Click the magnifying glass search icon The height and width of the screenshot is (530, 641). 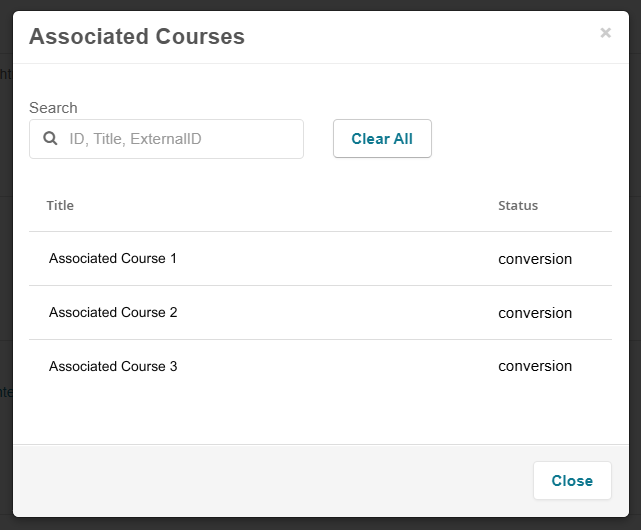[x=50, y=139]
